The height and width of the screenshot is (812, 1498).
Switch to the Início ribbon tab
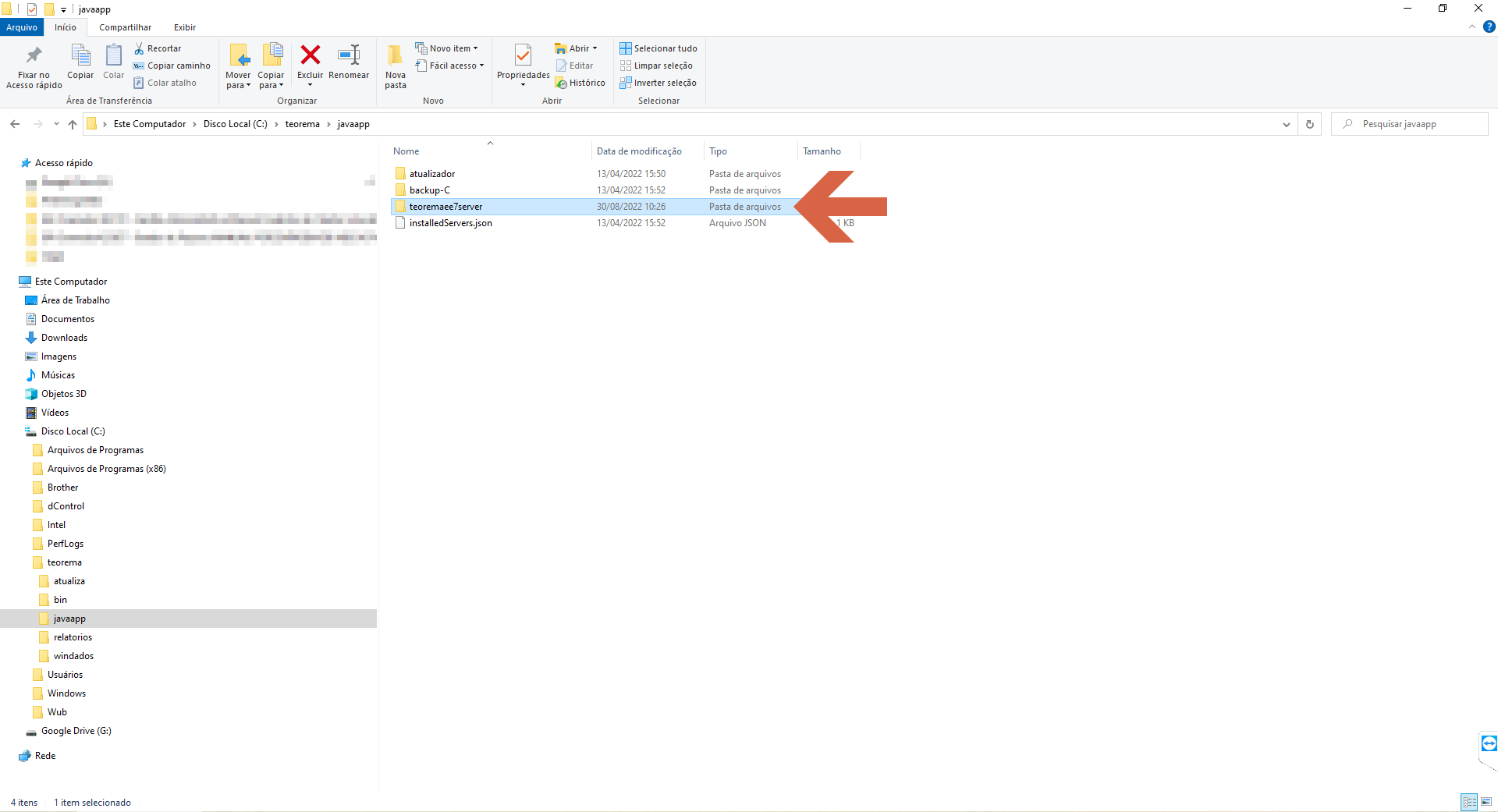point(66,27)
